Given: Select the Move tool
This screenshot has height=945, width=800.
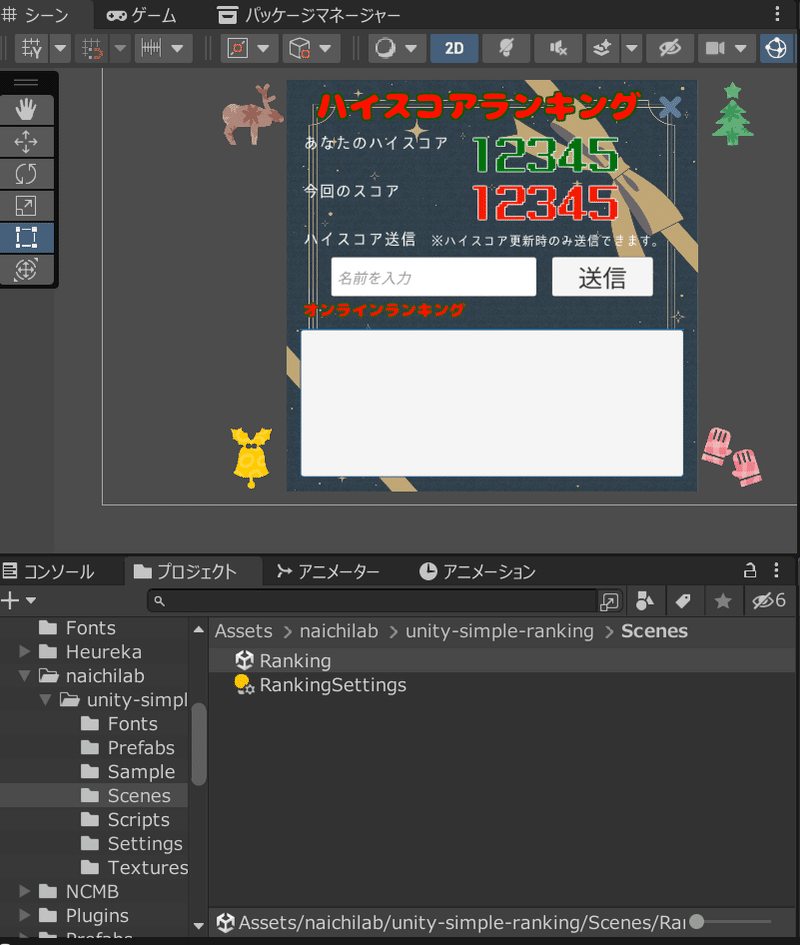Looking at the screenshot, I should [28, 141].
